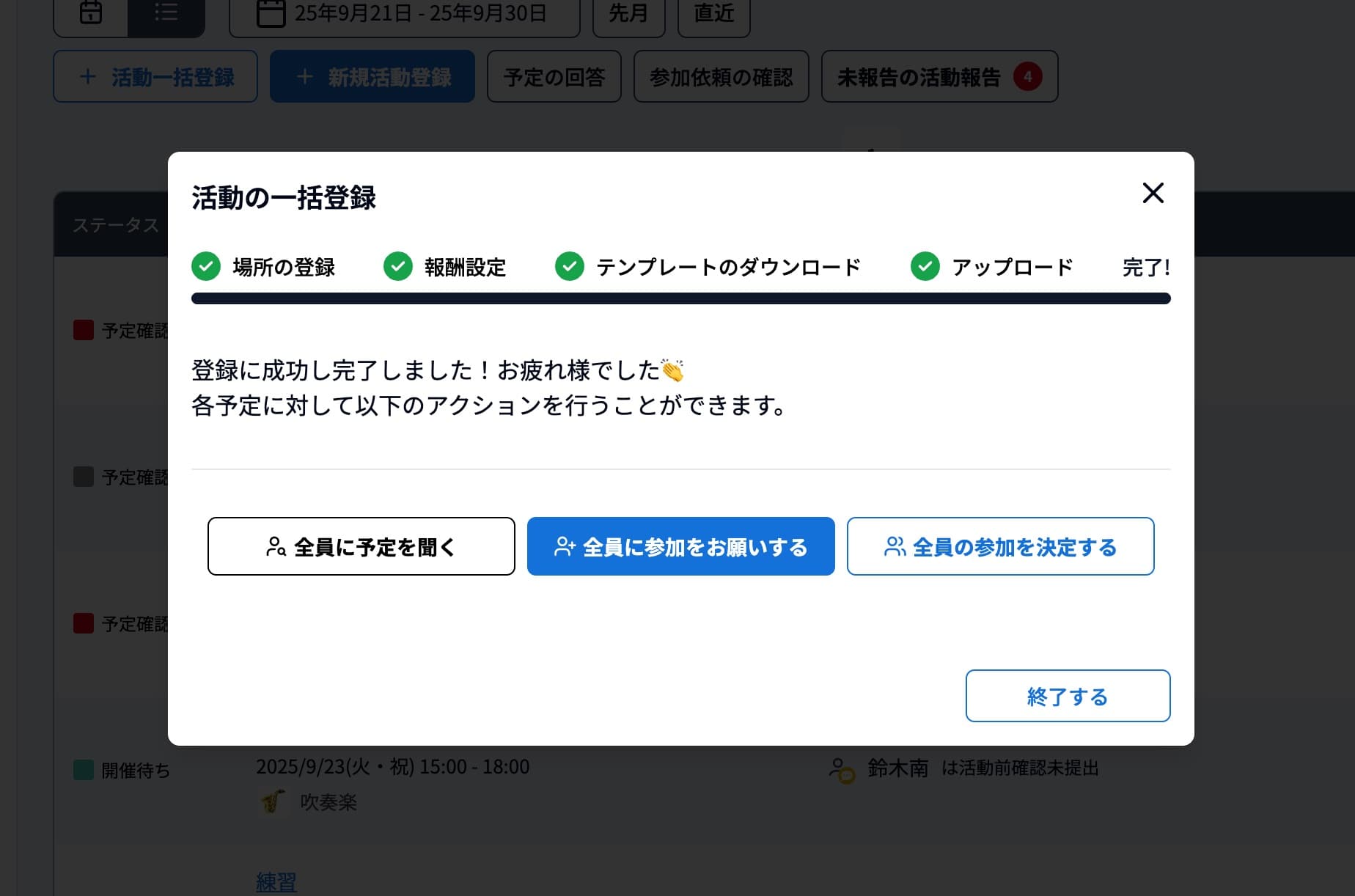
Task: Click the calendar icon beside the date range
Action: [x=272, y=13]
